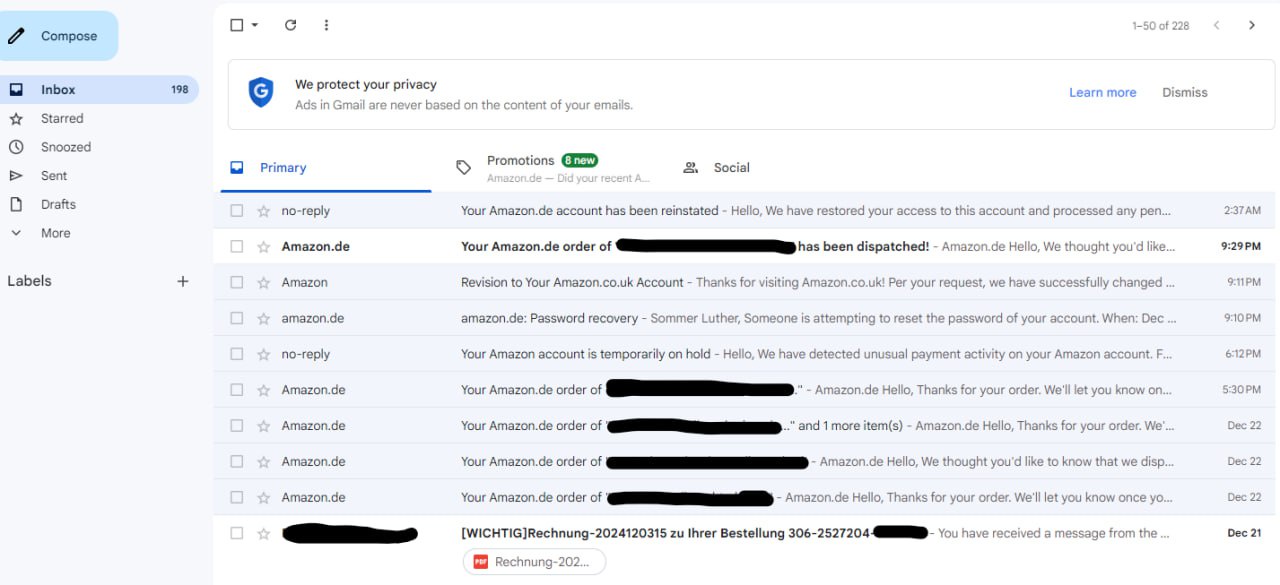The height and width of the screenshot is (585, 1280).
Task: Open the Rechnung PDF attachment chip
Action: click(x=534, y=562)
